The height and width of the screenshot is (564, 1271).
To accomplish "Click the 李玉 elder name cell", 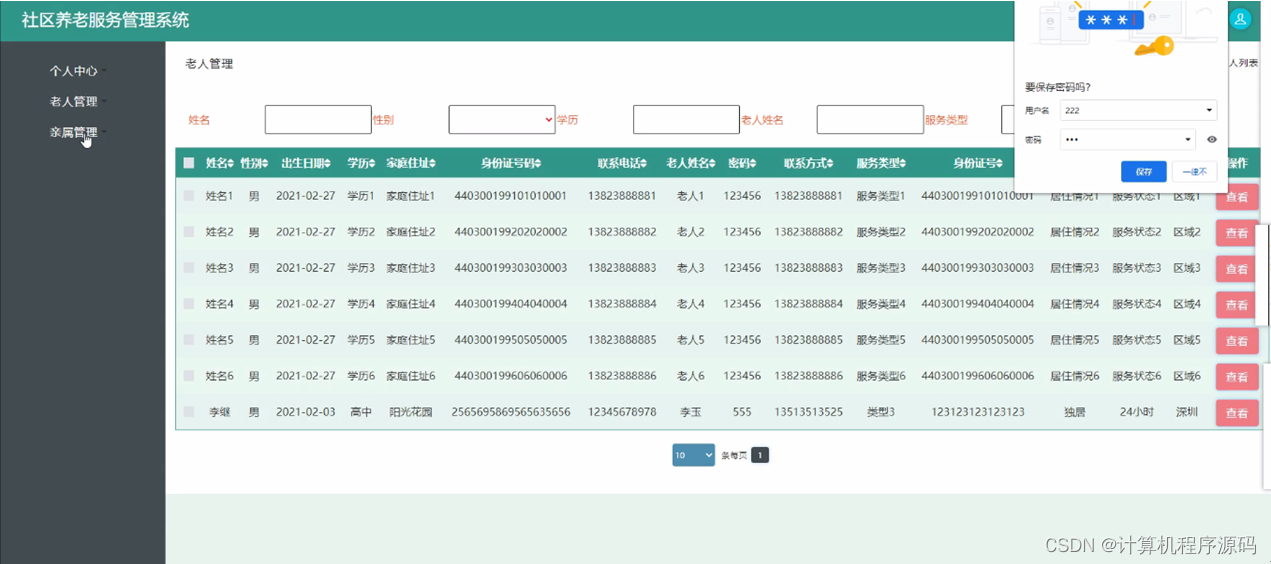I will 691,412.
